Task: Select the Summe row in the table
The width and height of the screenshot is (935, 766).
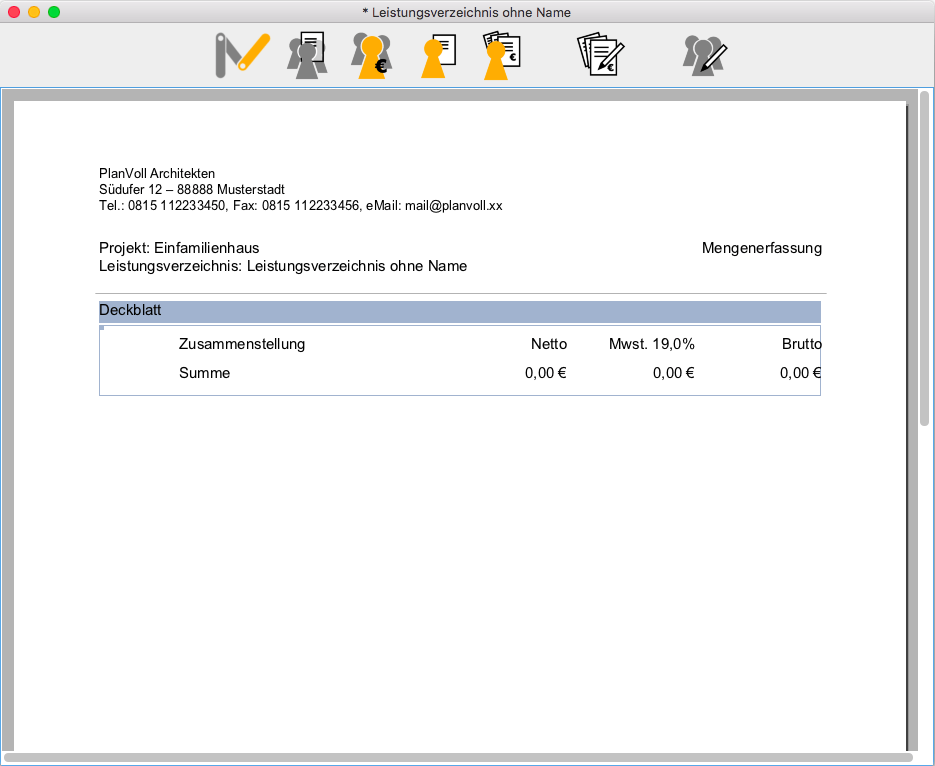Action: (x=203, y=373)
